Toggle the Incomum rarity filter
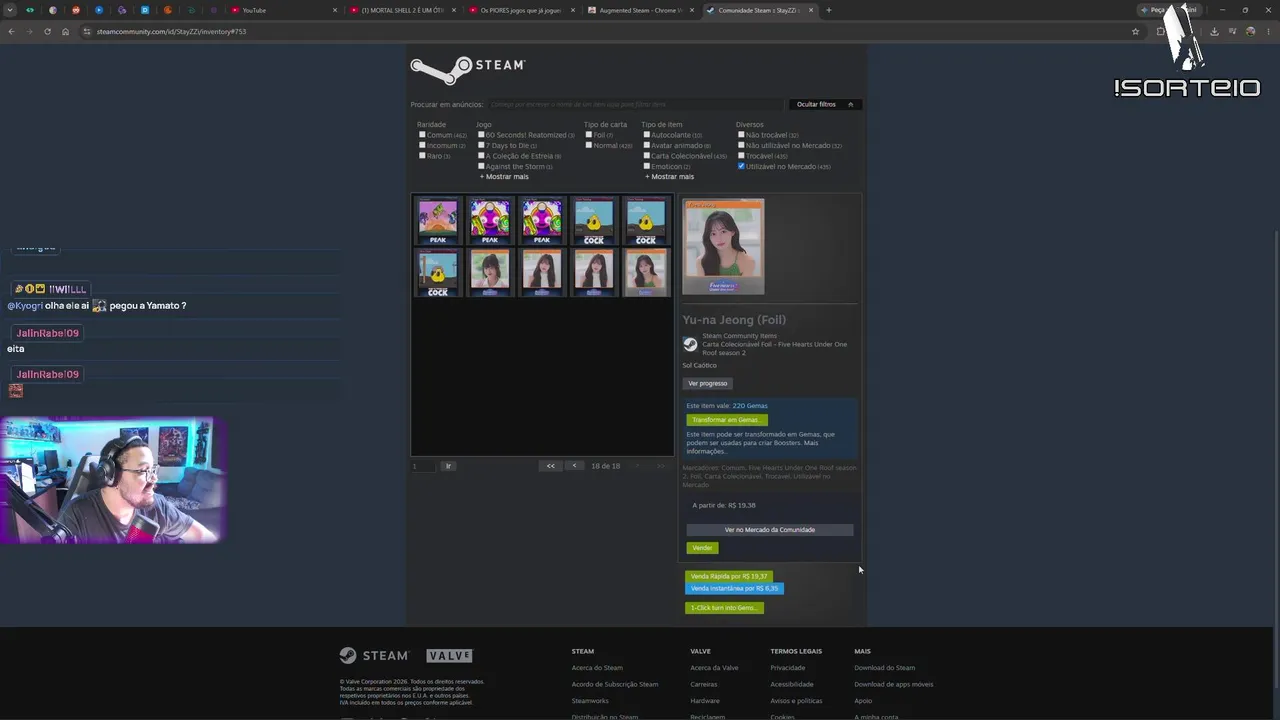This screenshot has width=1280, height=720. pos(422,145)
